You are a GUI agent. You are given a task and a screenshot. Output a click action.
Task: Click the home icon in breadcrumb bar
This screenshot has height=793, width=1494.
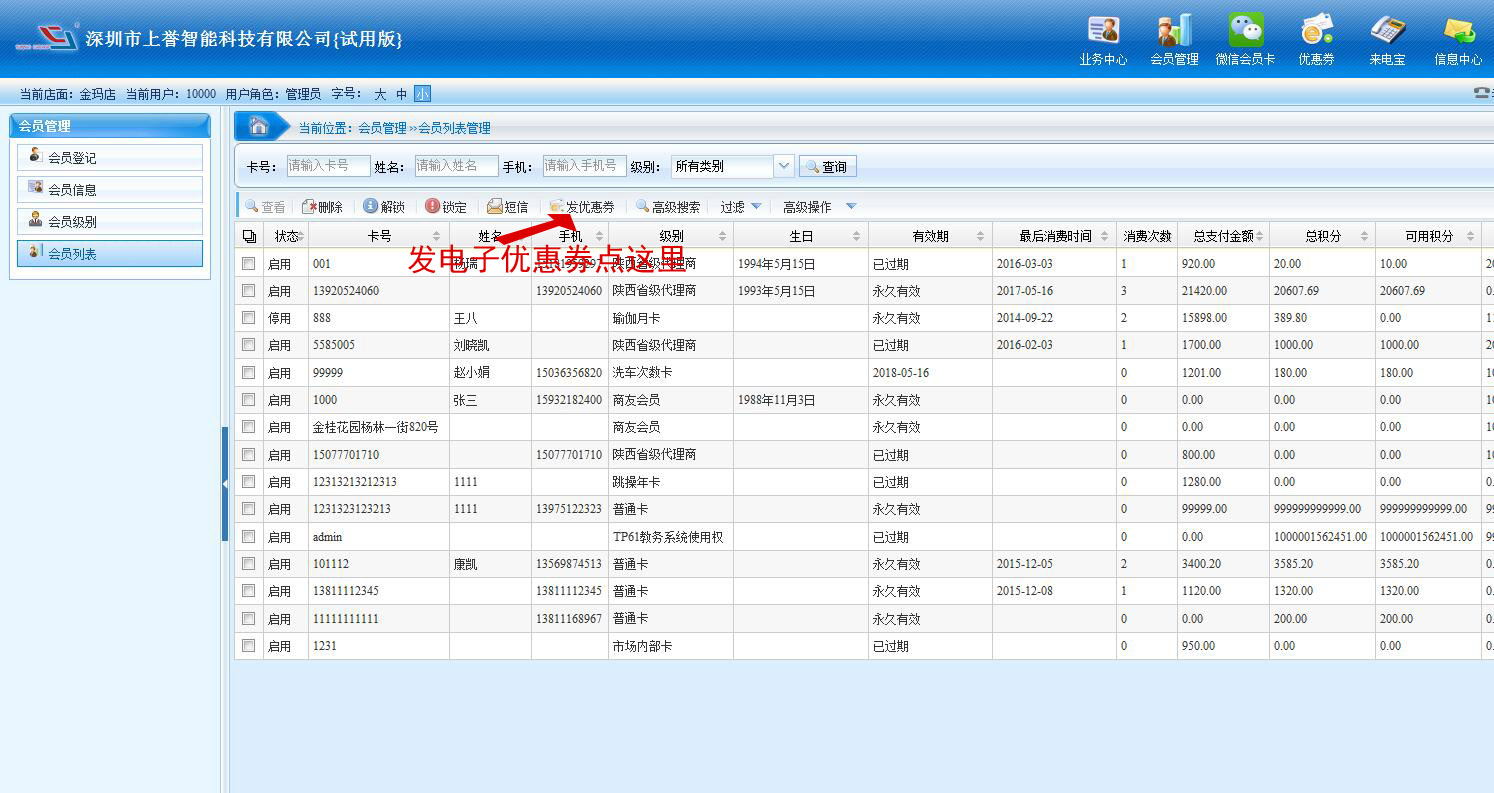(259, 127)
